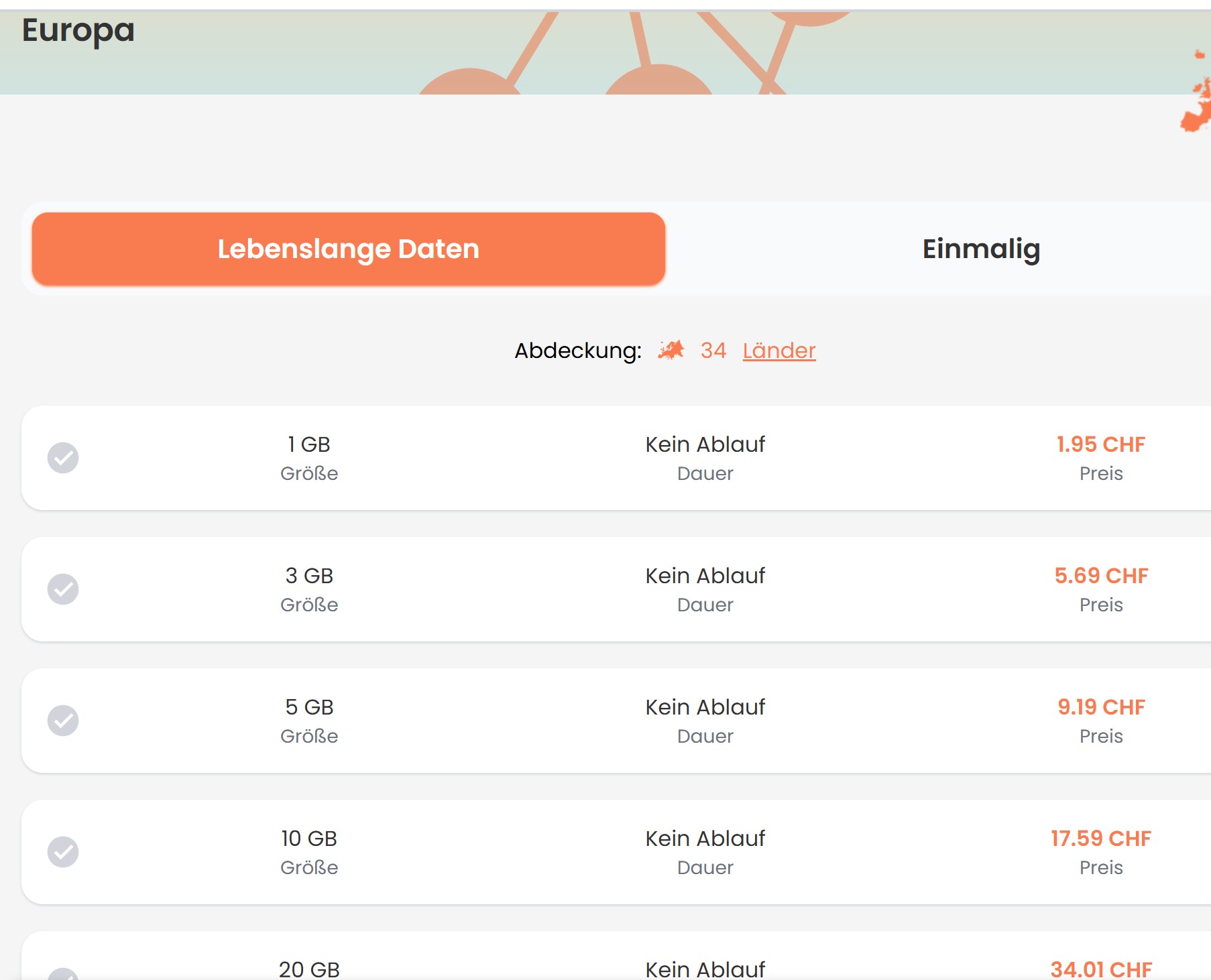Screen dimensions: 1211x980
Task: Select the 5 GB plan checkmark
Action: (63, 721)
